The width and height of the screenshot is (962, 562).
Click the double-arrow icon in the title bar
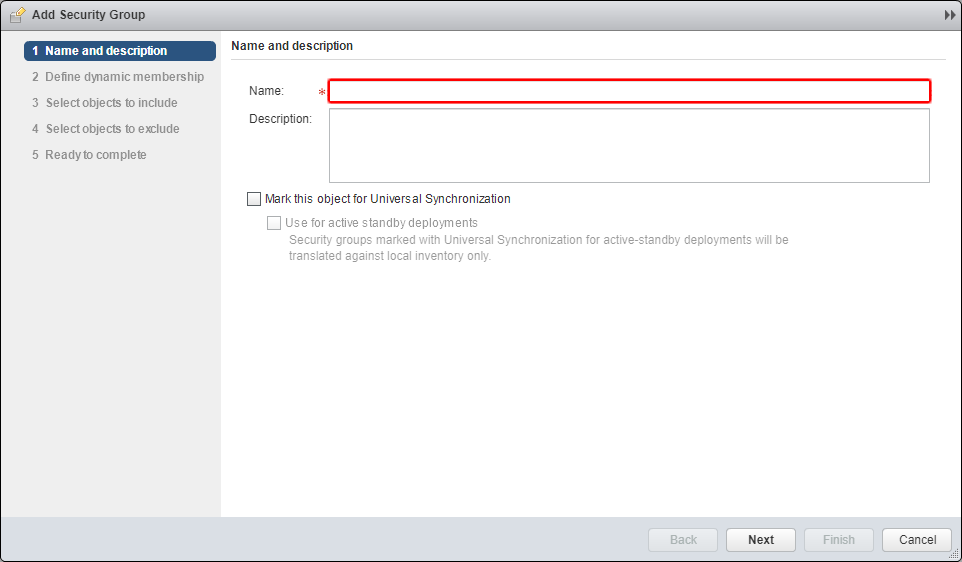[x=949, y=15]
